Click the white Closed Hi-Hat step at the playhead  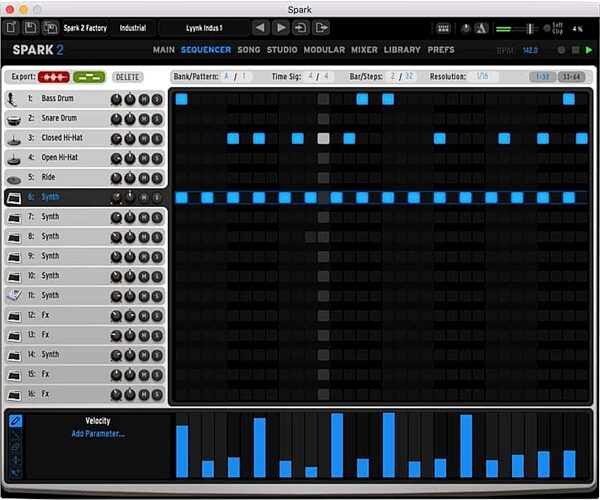pyautogui.click(x=323, y=138)
